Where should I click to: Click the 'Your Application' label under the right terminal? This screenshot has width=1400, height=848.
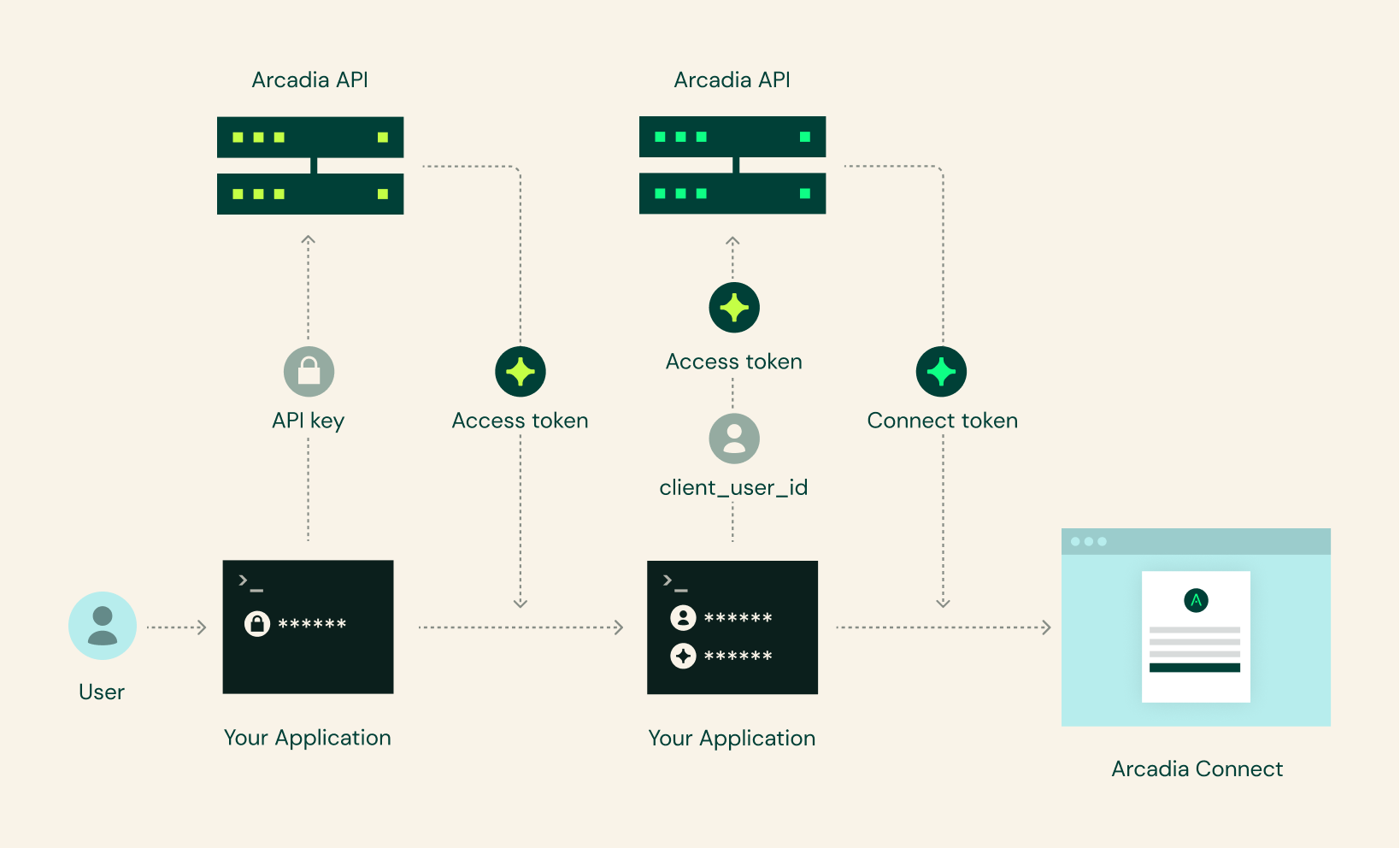coord(732,739)
